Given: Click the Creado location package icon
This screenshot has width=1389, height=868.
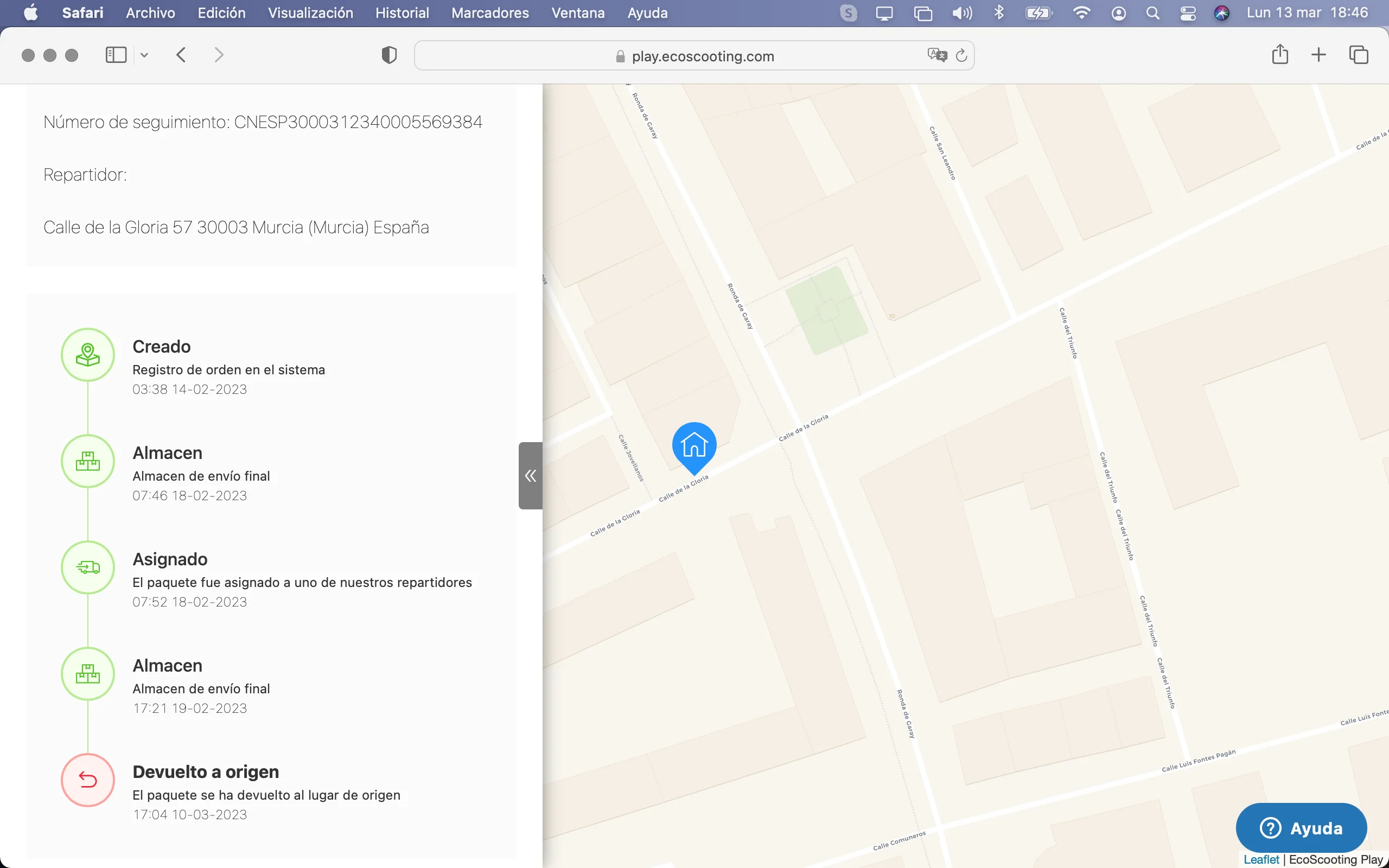Looking at the screenshot, I should (88, 355).
